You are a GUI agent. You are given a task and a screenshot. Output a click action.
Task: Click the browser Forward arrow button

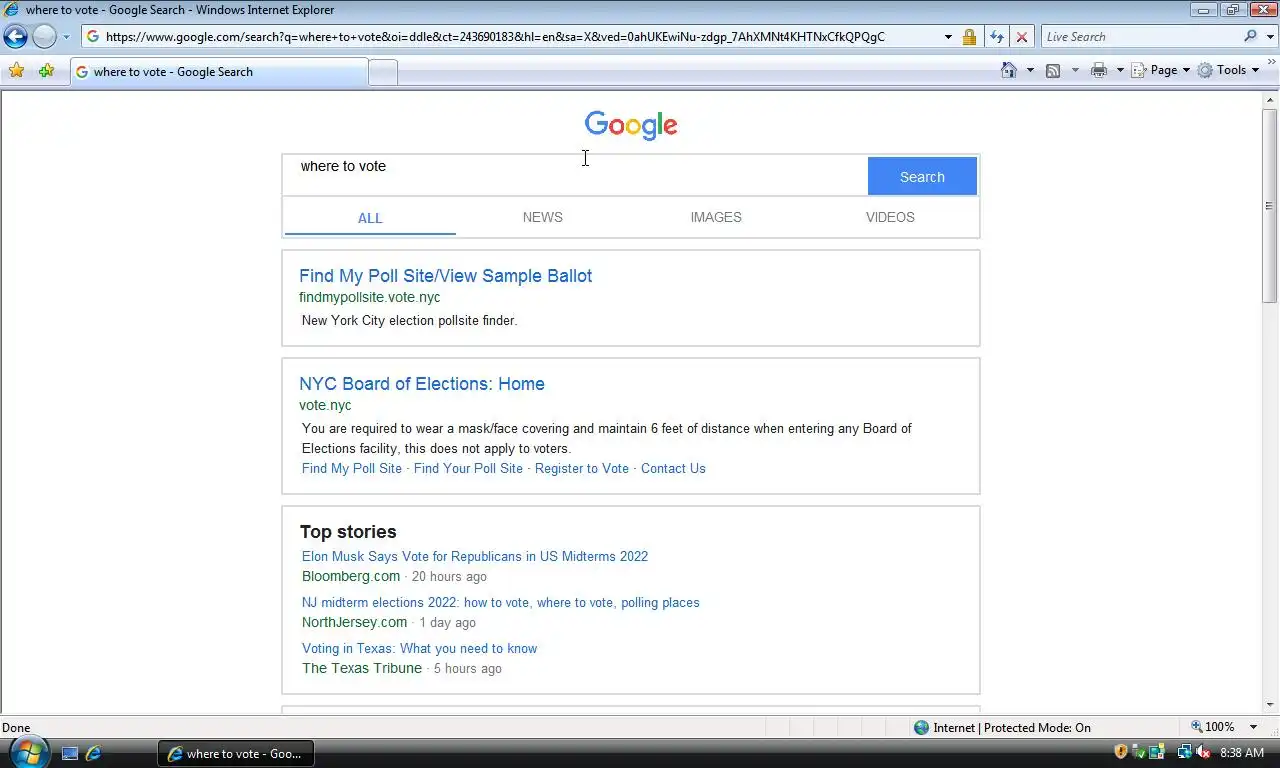[44, 37]
